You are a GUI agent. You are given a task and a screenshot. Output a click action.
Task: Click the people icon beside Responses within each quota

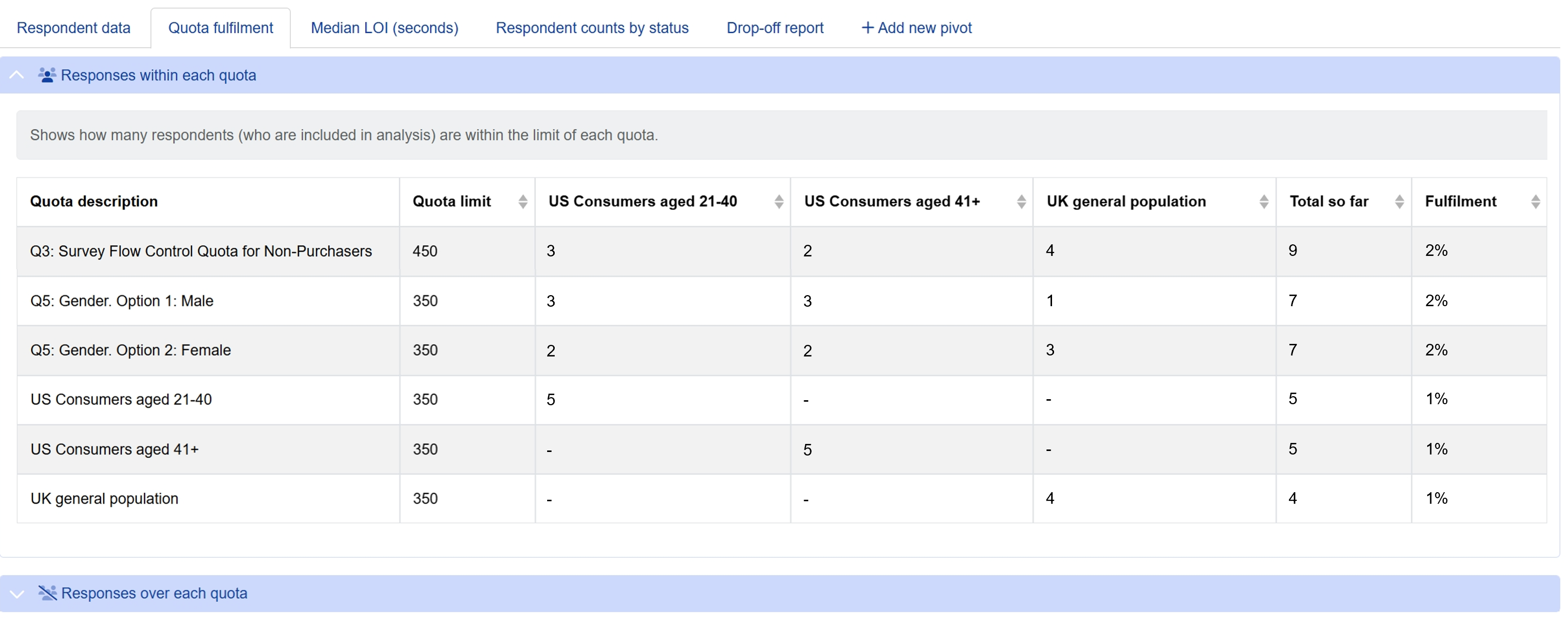pos(47,75)
